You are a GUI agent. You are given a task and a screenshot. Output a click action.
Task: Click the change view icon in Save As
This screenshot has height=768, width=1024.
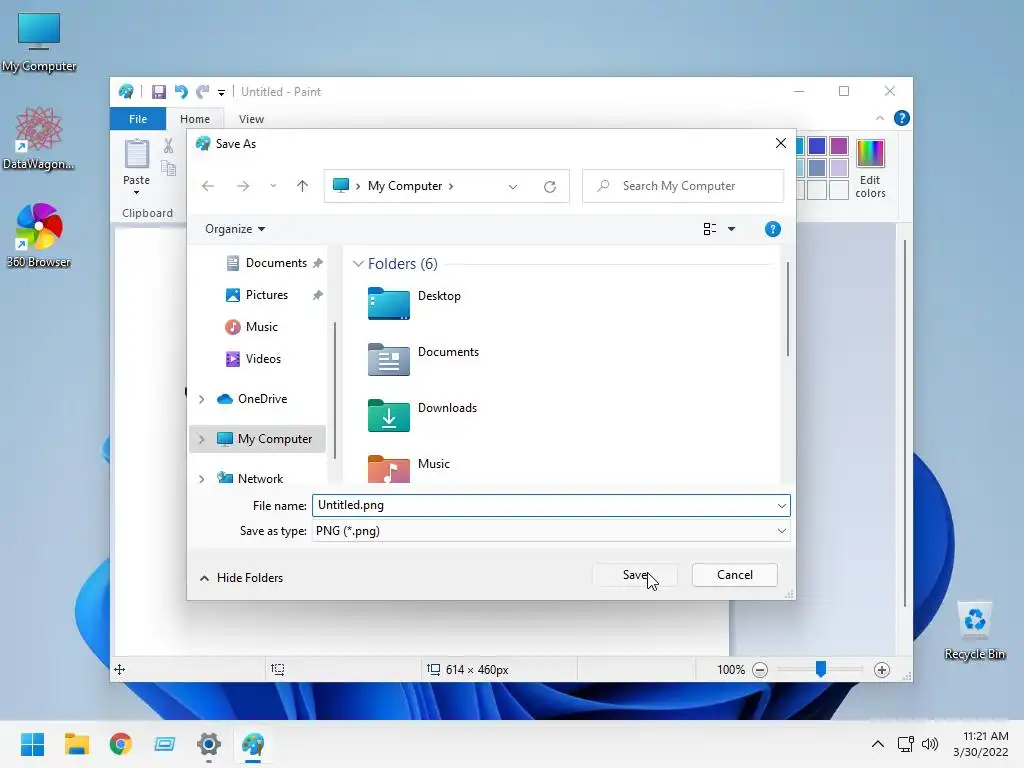[x=710, y=229]
